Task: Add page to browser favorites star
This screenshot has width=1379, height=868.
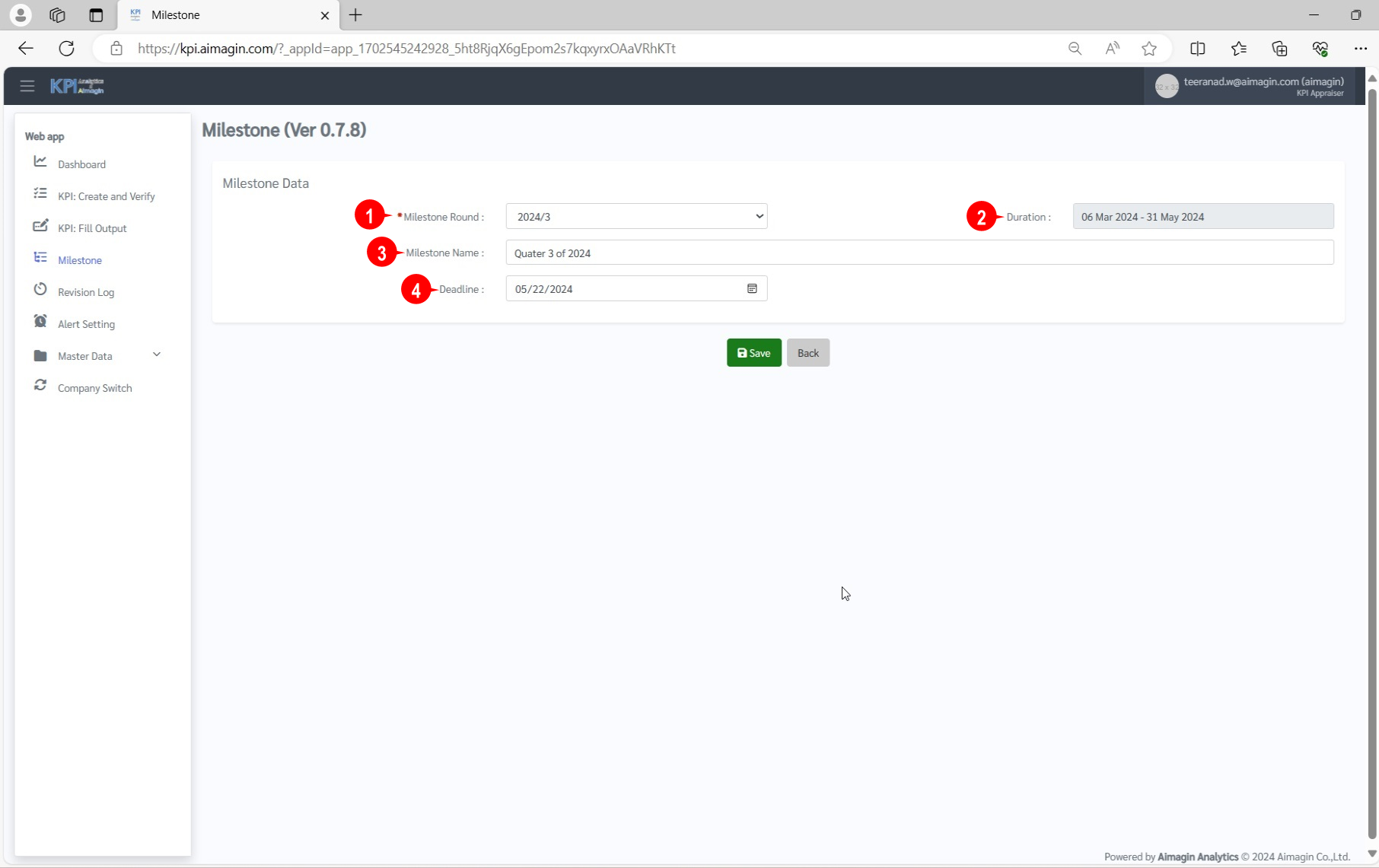Action: point(1149,49)
